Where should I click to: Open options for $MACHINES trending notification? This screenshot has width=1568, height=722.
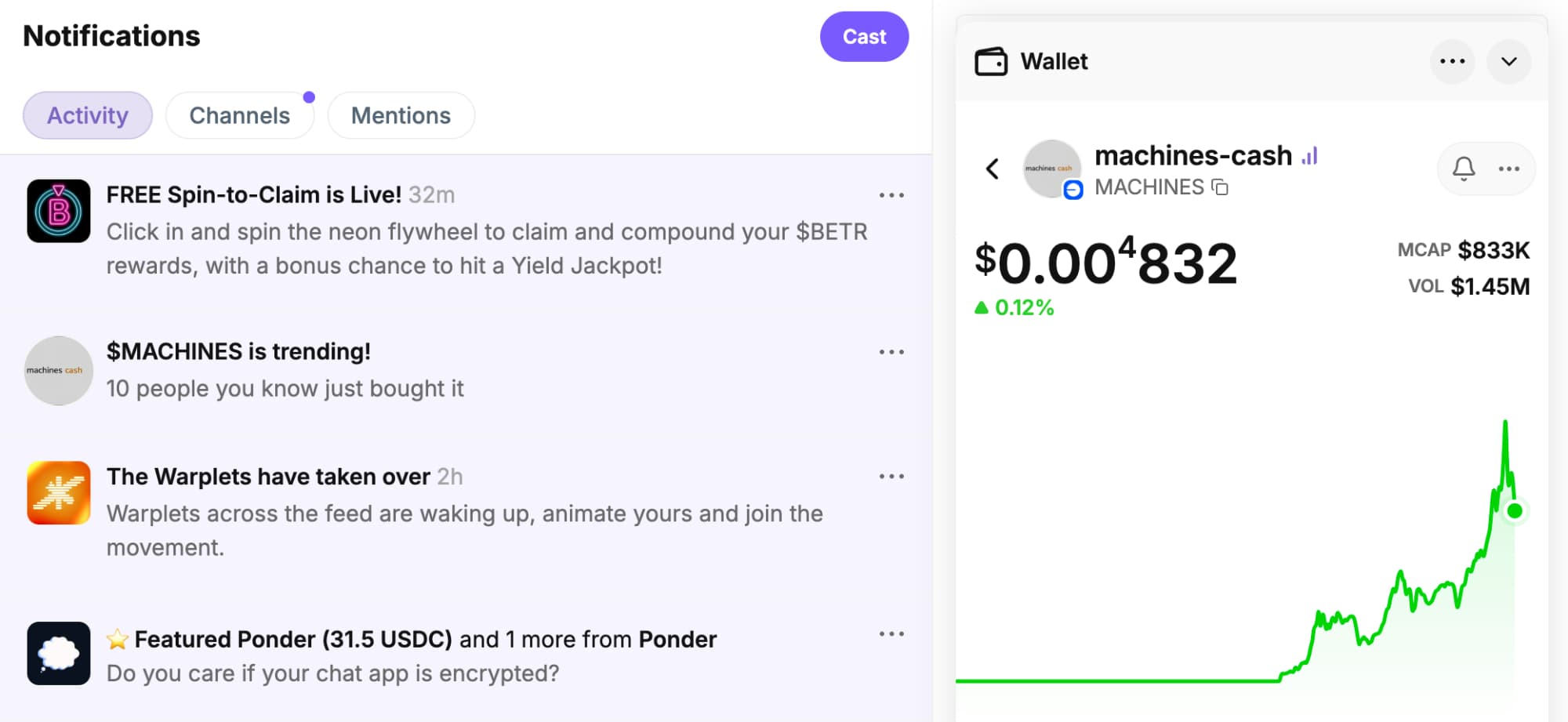tap(891, 352)
